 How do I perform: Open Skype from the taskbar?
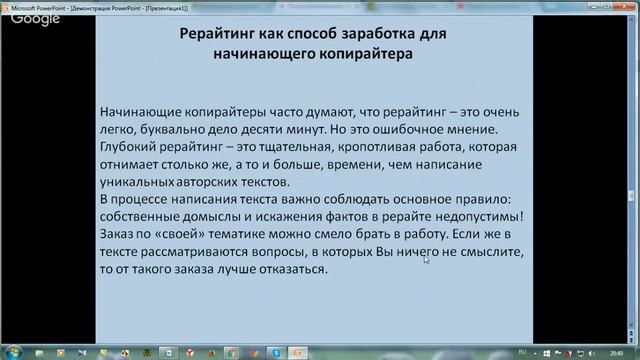pos(276,353)
